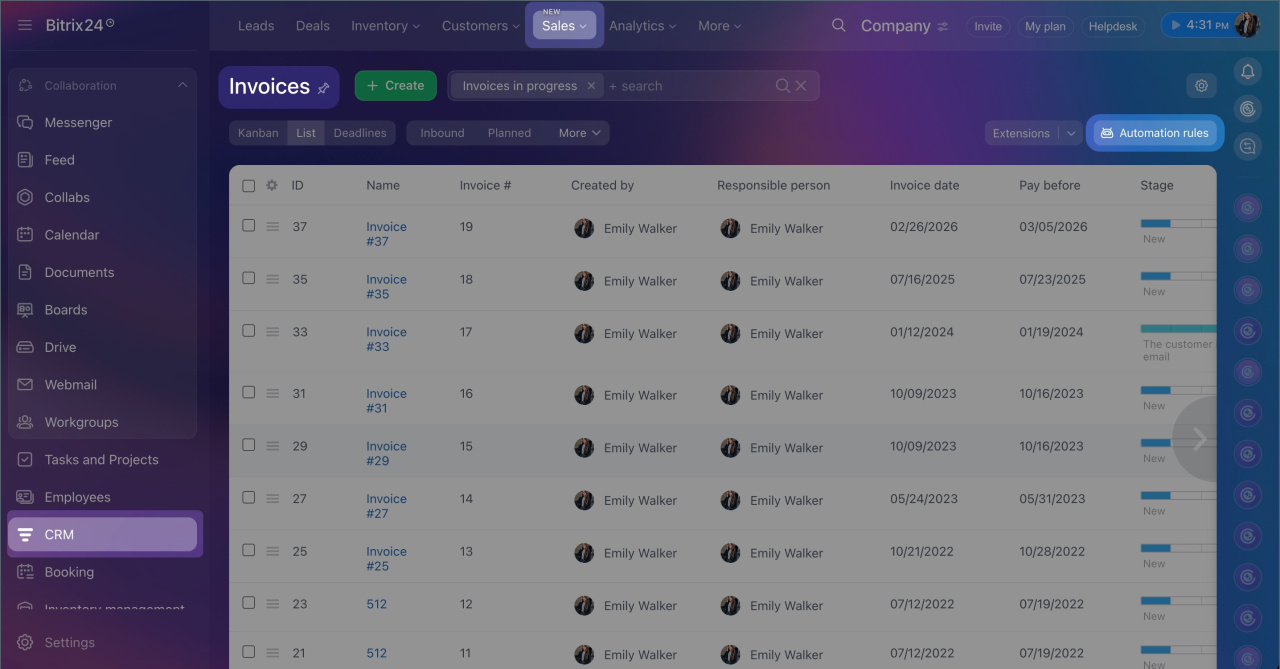Toggle the select-all checkbox in header
This screenshot has width=1280, height=669.
(249, 186)
